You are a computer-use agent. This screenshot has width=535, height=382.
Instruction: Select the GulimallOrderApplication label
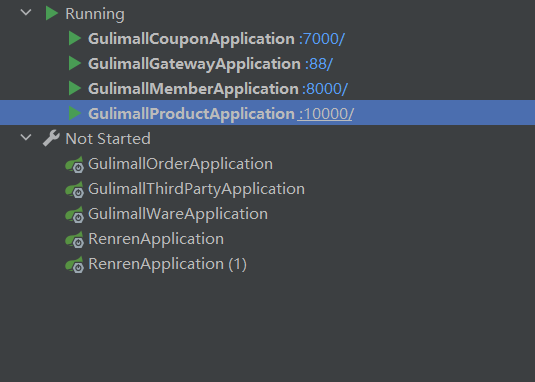180,164
